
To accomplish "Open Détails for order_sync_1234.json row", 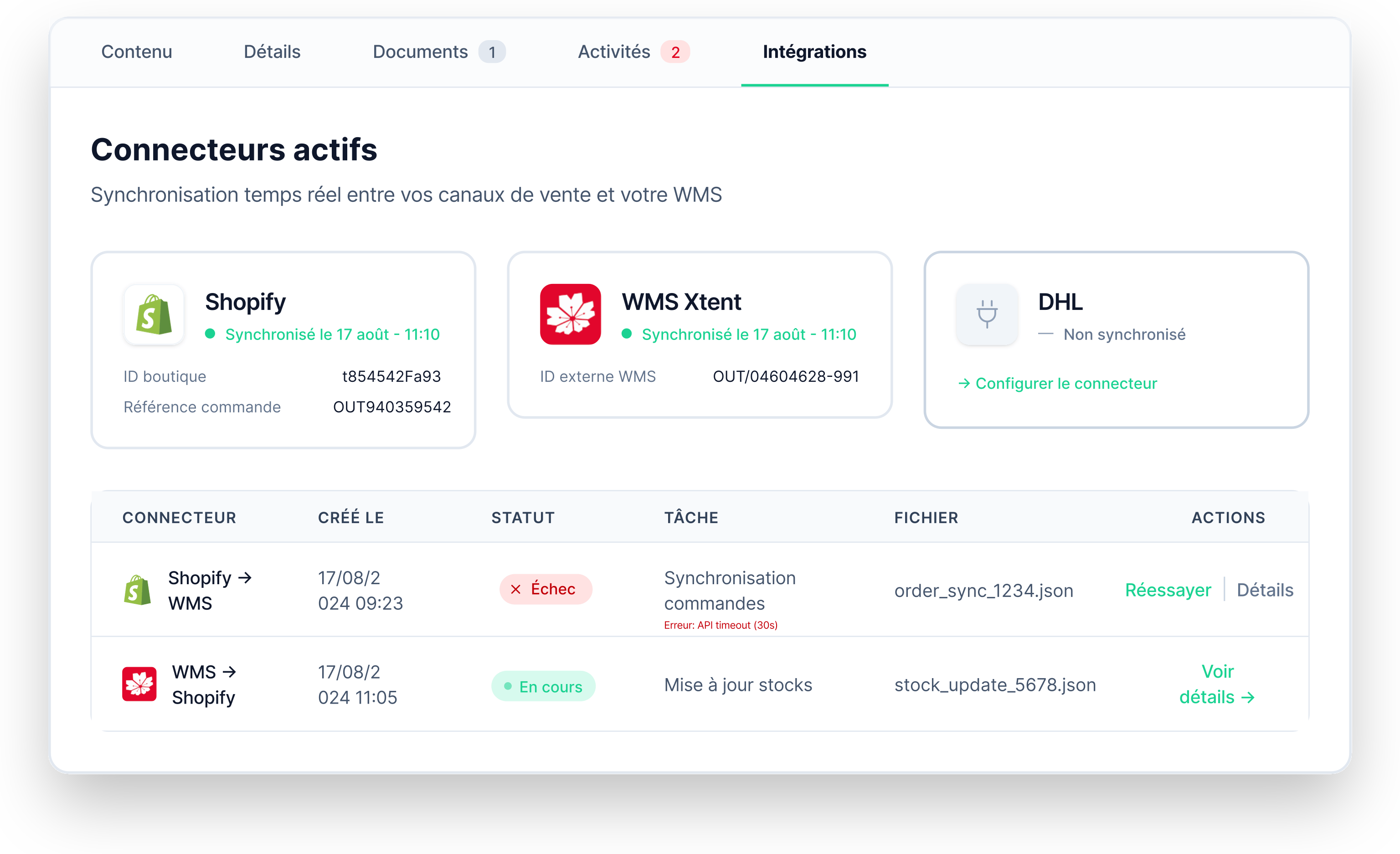I will point(1265,590).
